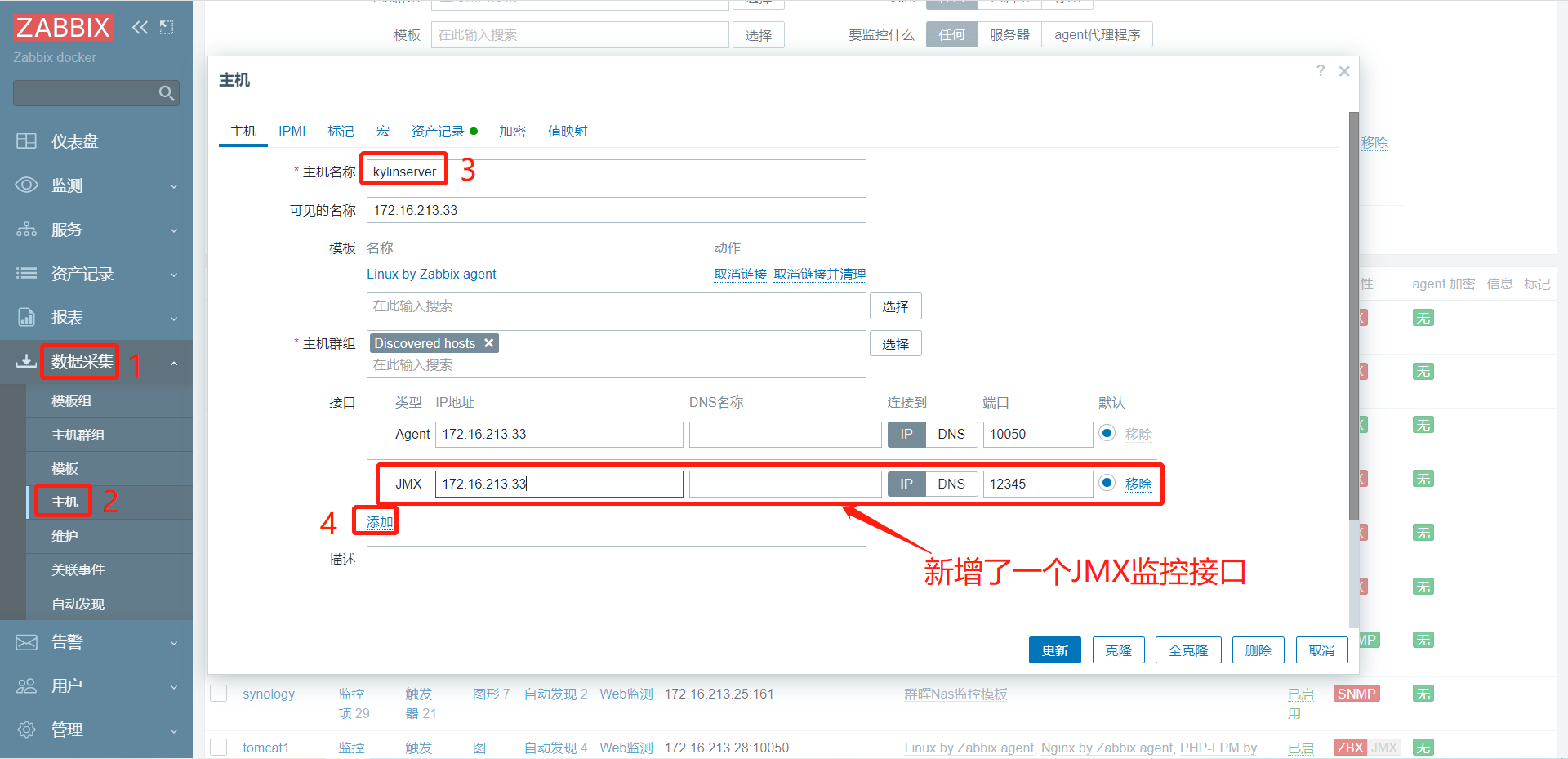
Task: Open 模板组 submenu item
Action: (x=109, y=401)
